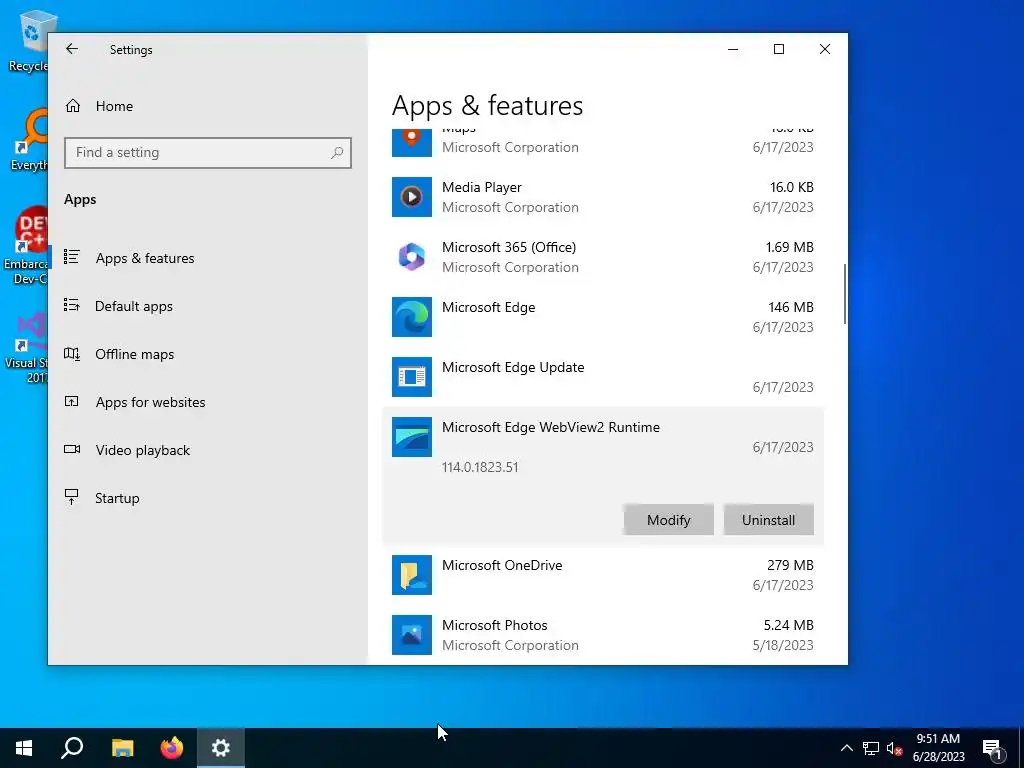The width and height of the screenshot is (1024, 768).
Task: Select the Microsoft Edge Update app icon
Action: [411, 377]
